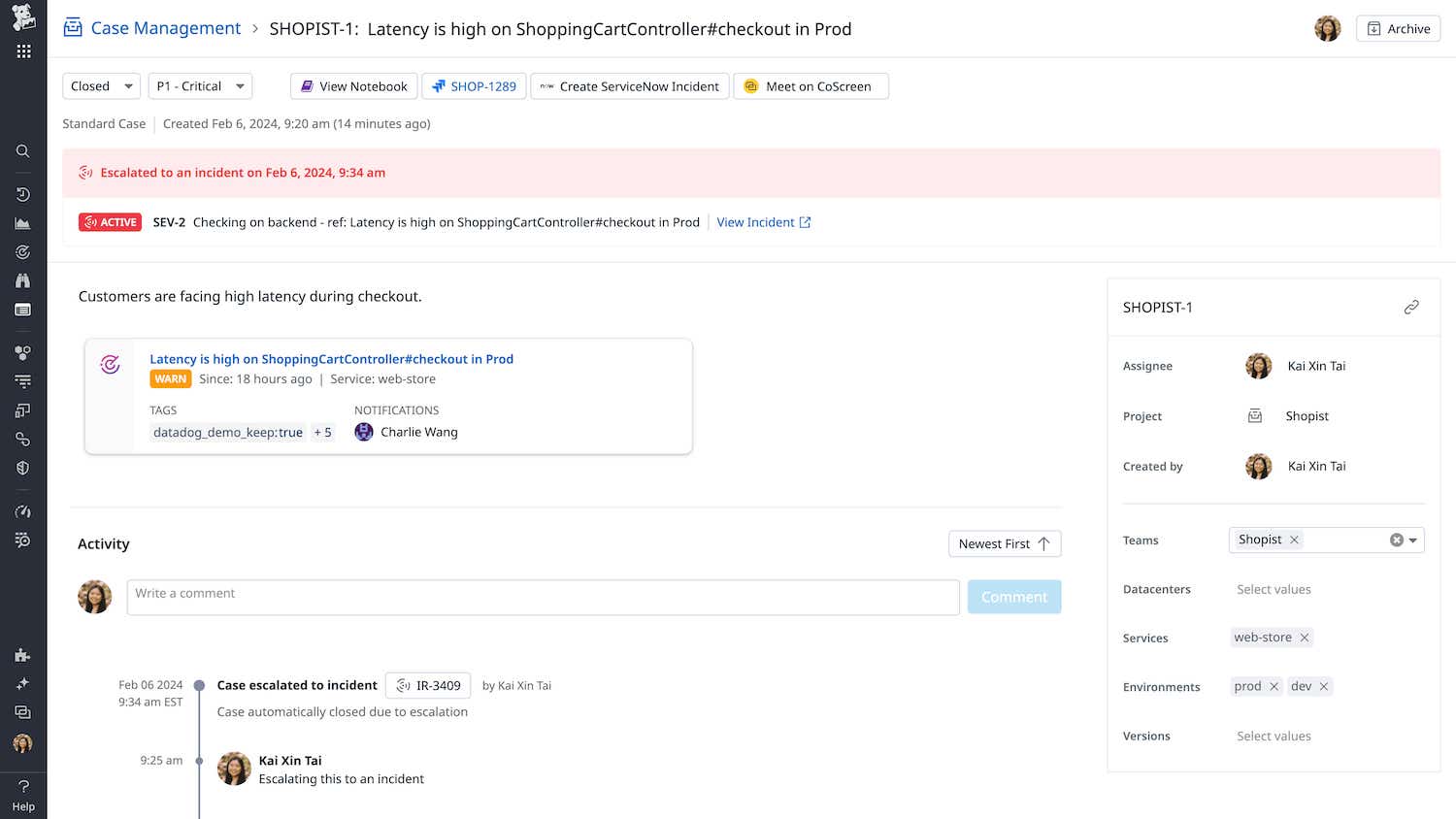1456x819 pixels.
Task: Expand the P1 - Critical priority dropdown
Action: coord(200,86)
